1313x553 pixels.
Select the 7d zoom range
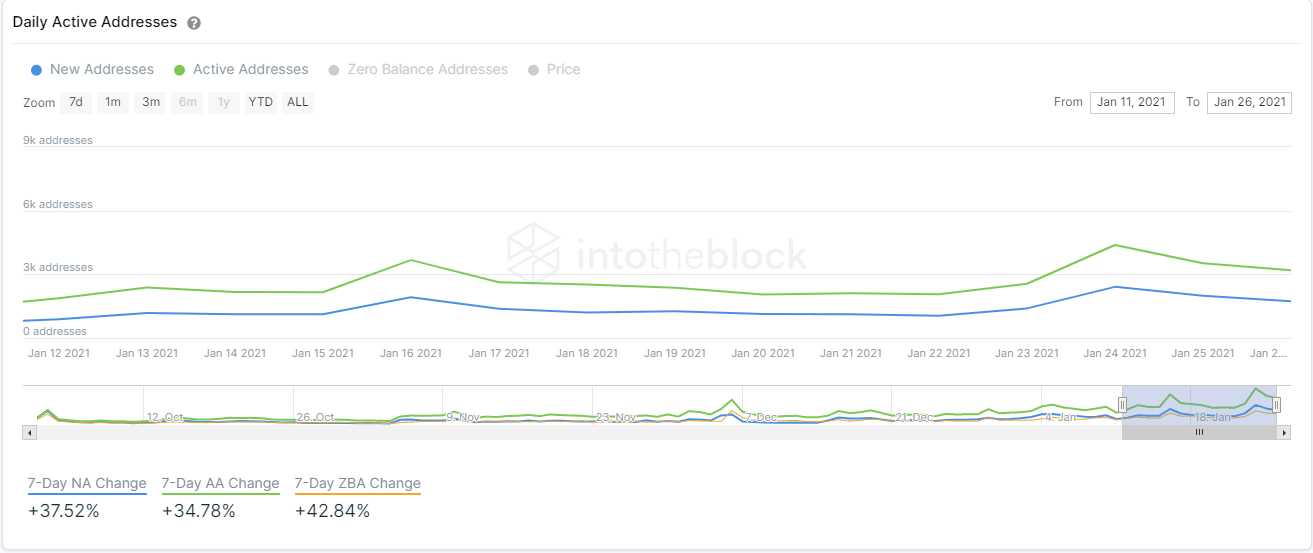[76, 102]
